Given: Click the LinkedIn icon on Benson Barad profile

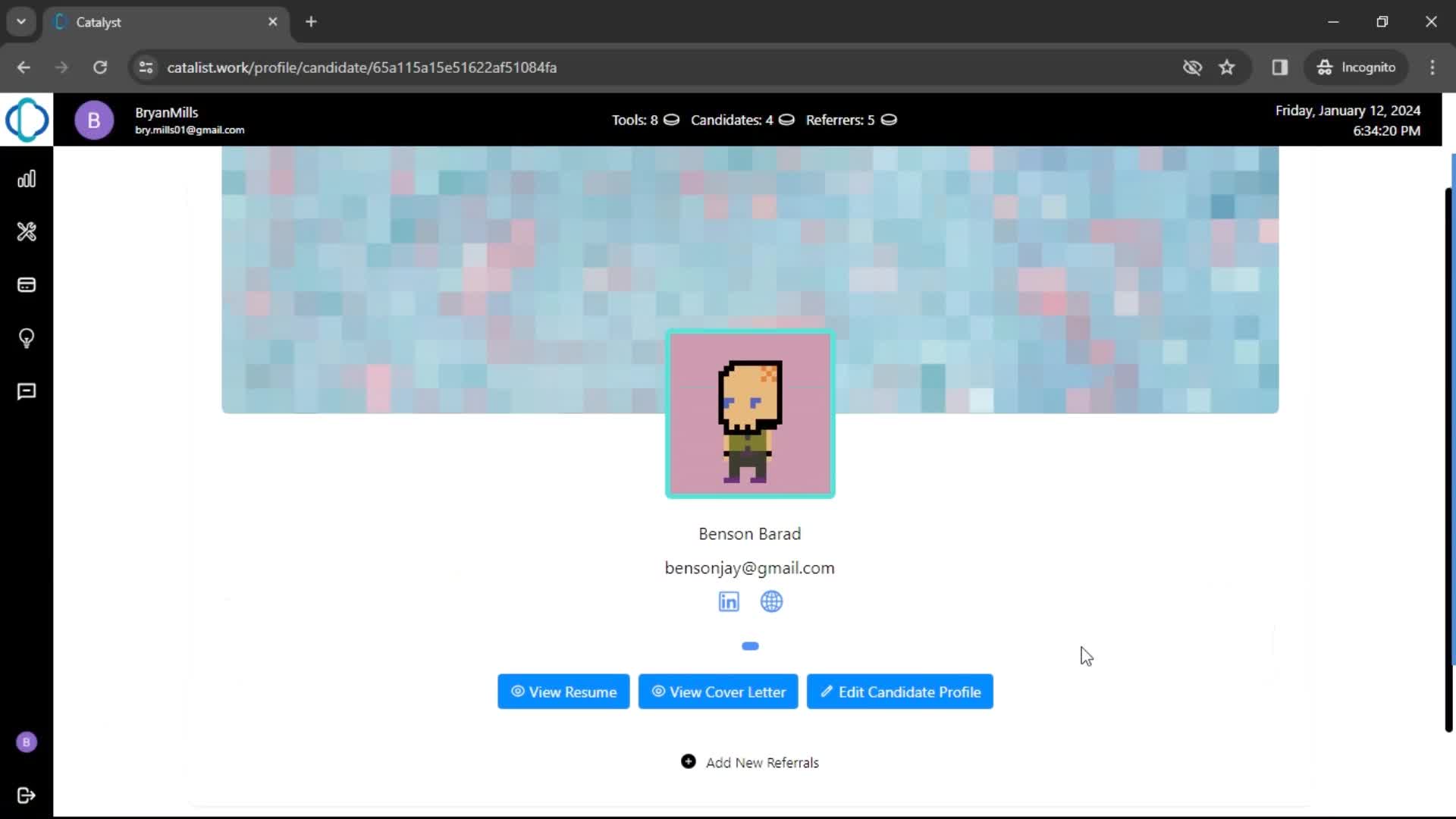Looking at the screenshot, I should click(x=729, y=601).
